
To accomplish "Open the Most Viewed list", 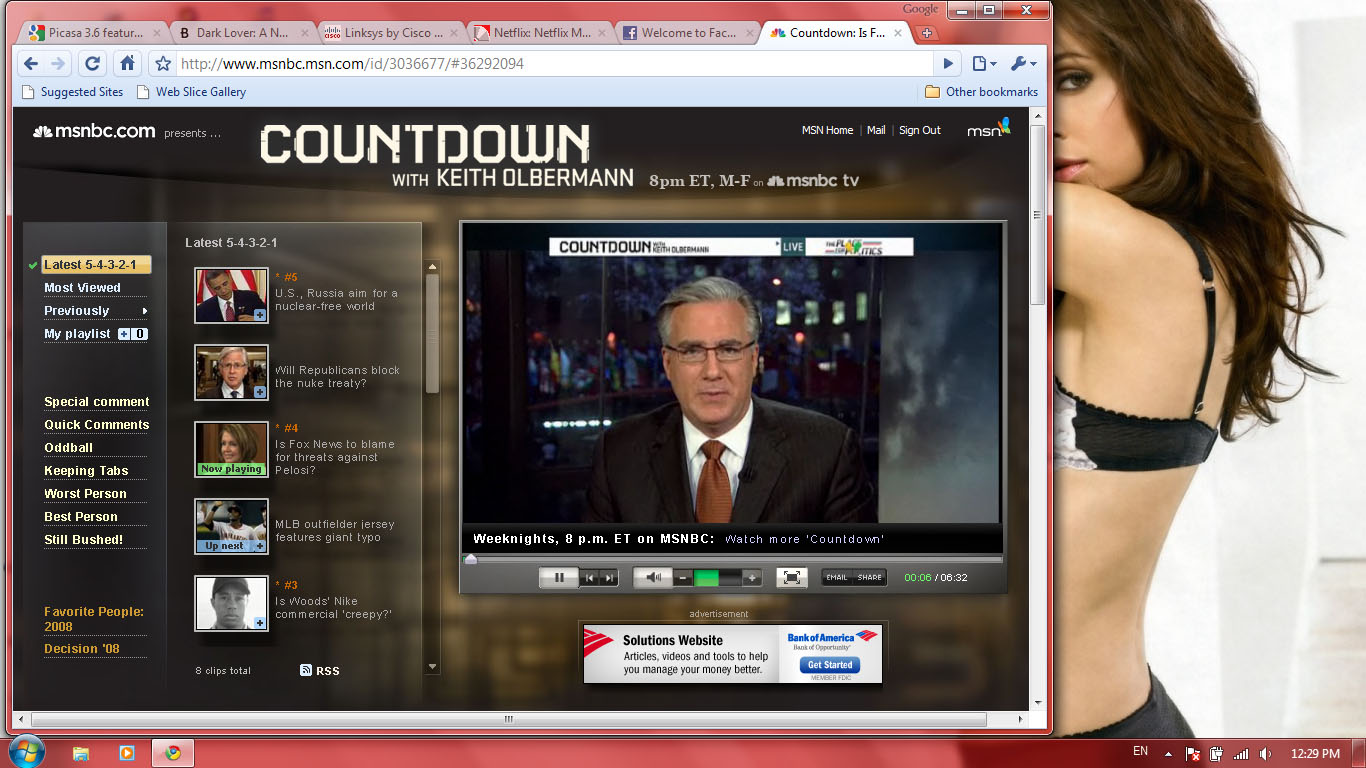I will pyautogui.click(x=82, y=288).
